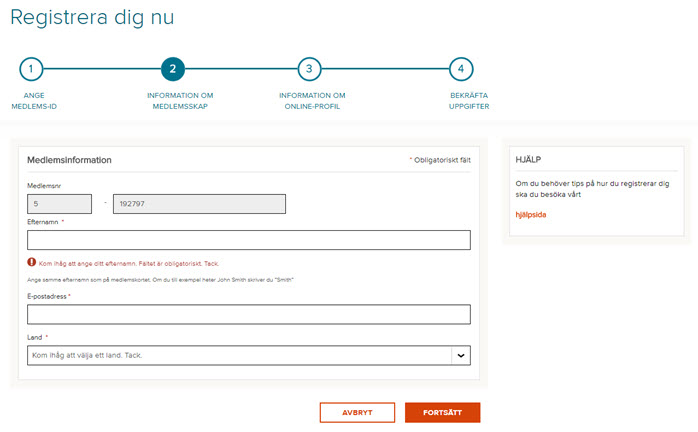Click step 3 circle Information om online-profil
698x432 pixels.
pos(309,69)
